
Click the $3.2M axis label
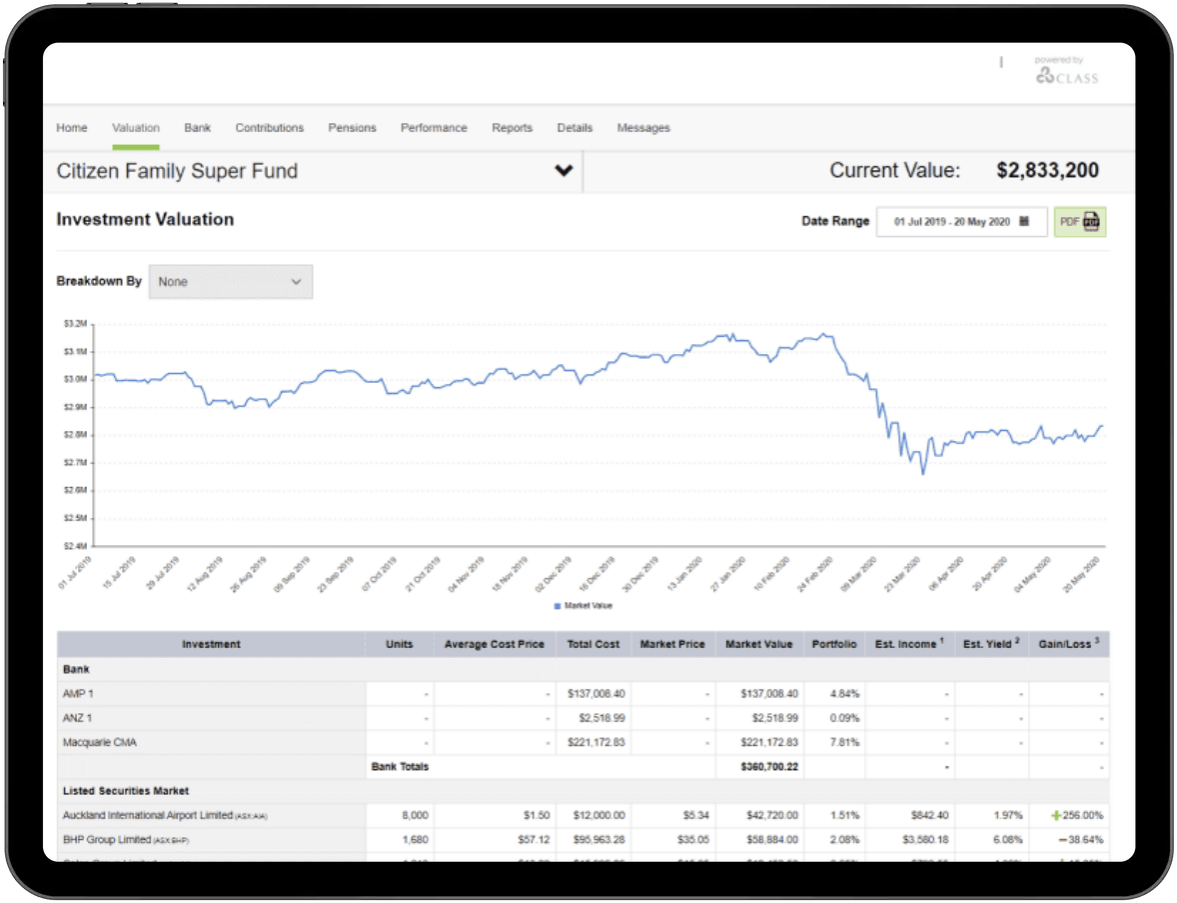point(75,324)
